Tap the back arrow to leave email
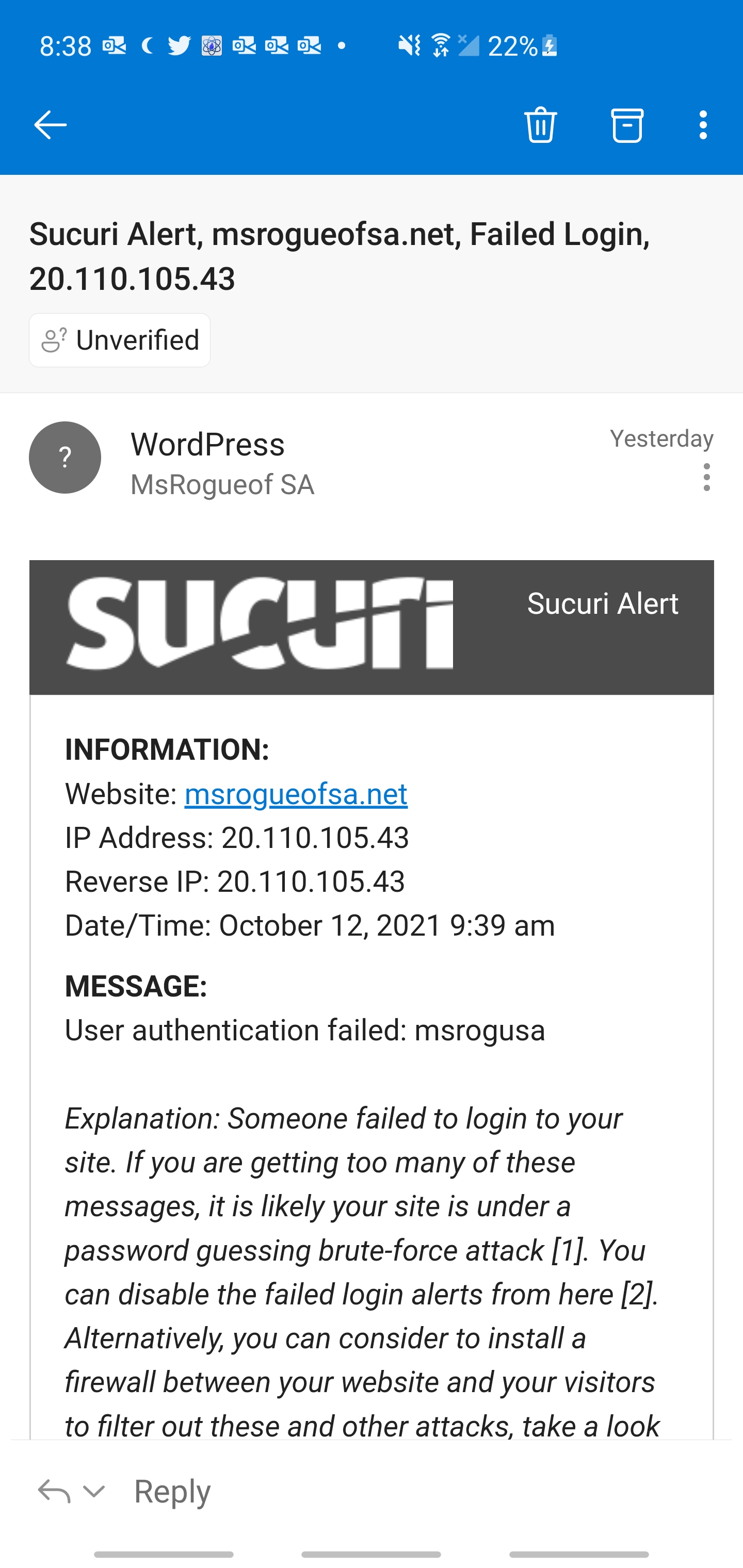The height and width of the screenshot is (1568, 743). pos(50,125)
